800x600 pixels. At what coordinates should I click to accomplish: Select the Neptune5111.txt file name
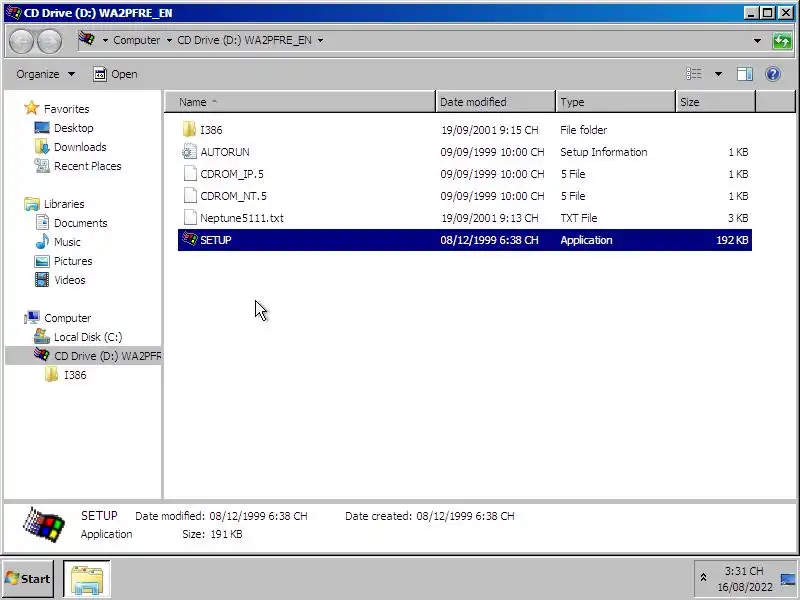(x=242, y=218)
